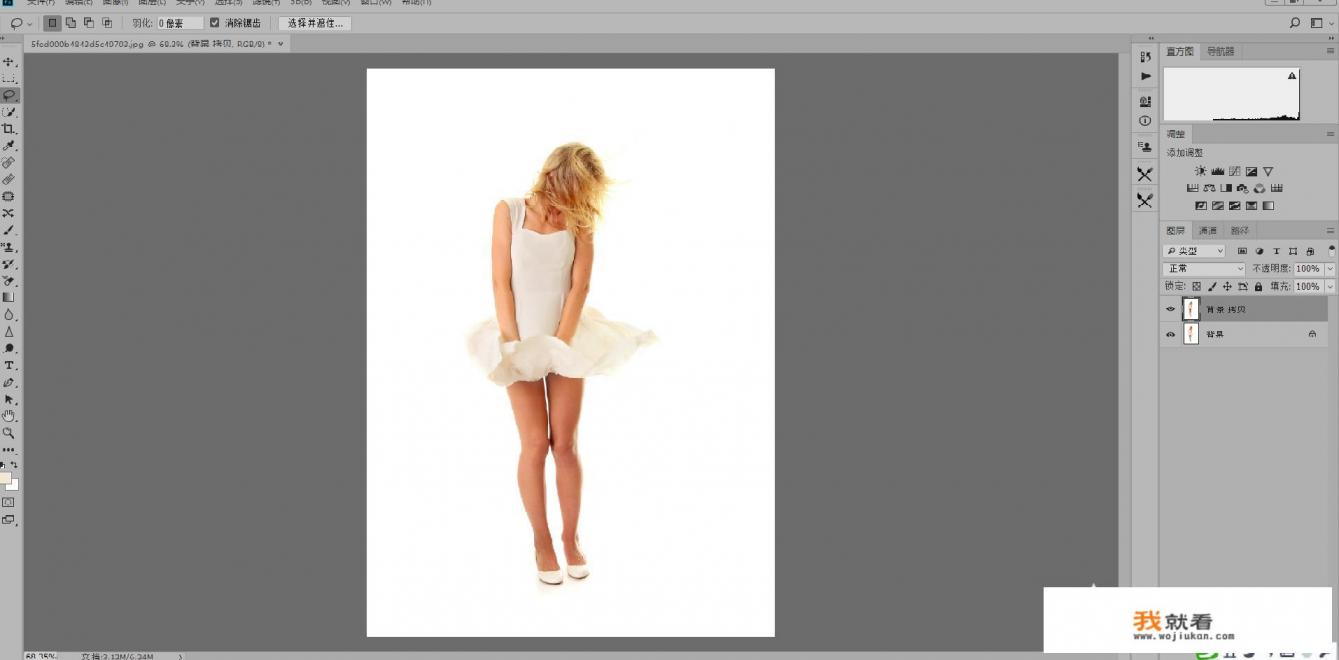Screen dimensions: 1339x660
Task: Select the Path Selection arrow tool
Action: (9, 399)
